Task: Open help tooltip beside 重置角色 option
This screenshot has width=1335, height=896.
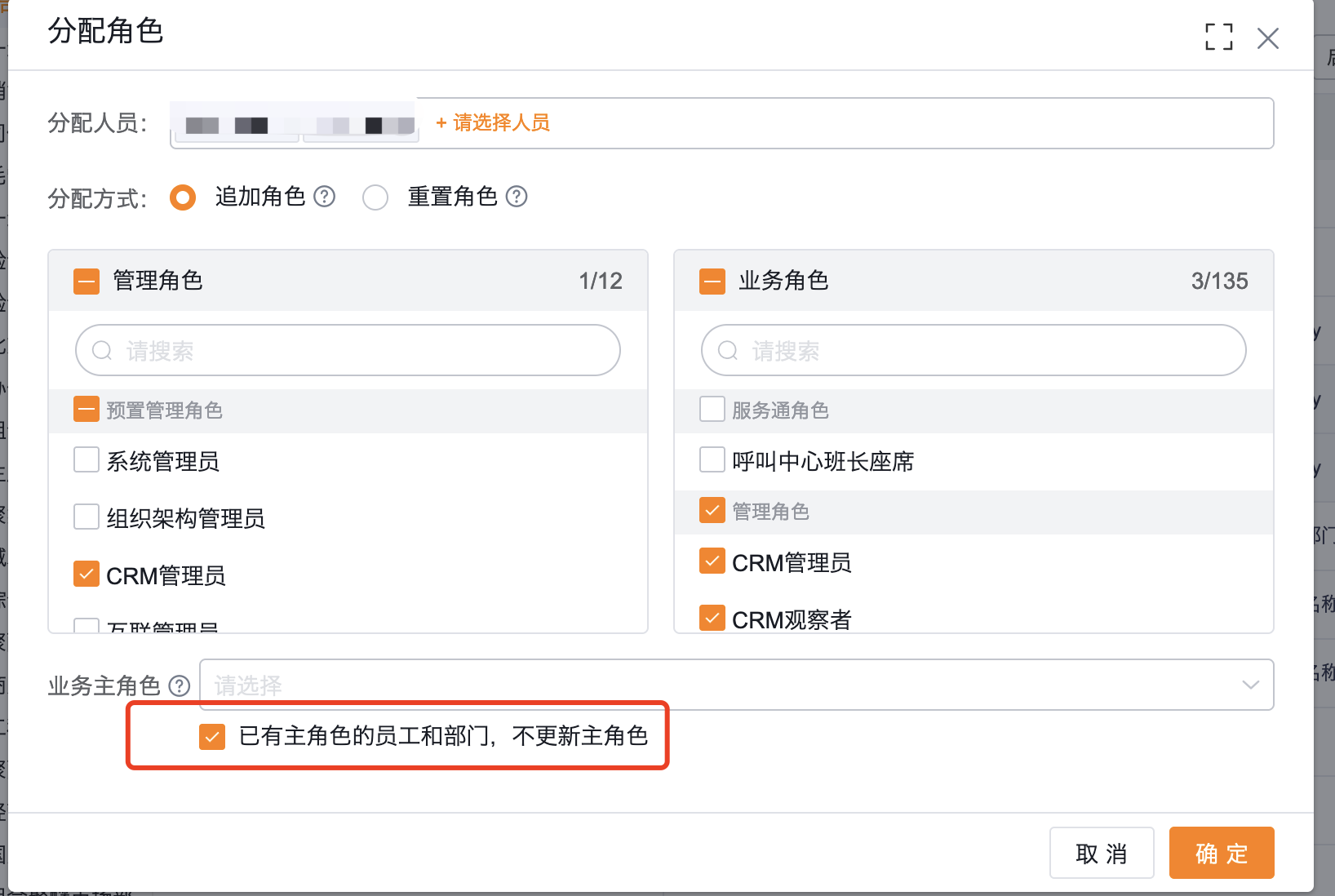Action: click(x=516, y=196)
